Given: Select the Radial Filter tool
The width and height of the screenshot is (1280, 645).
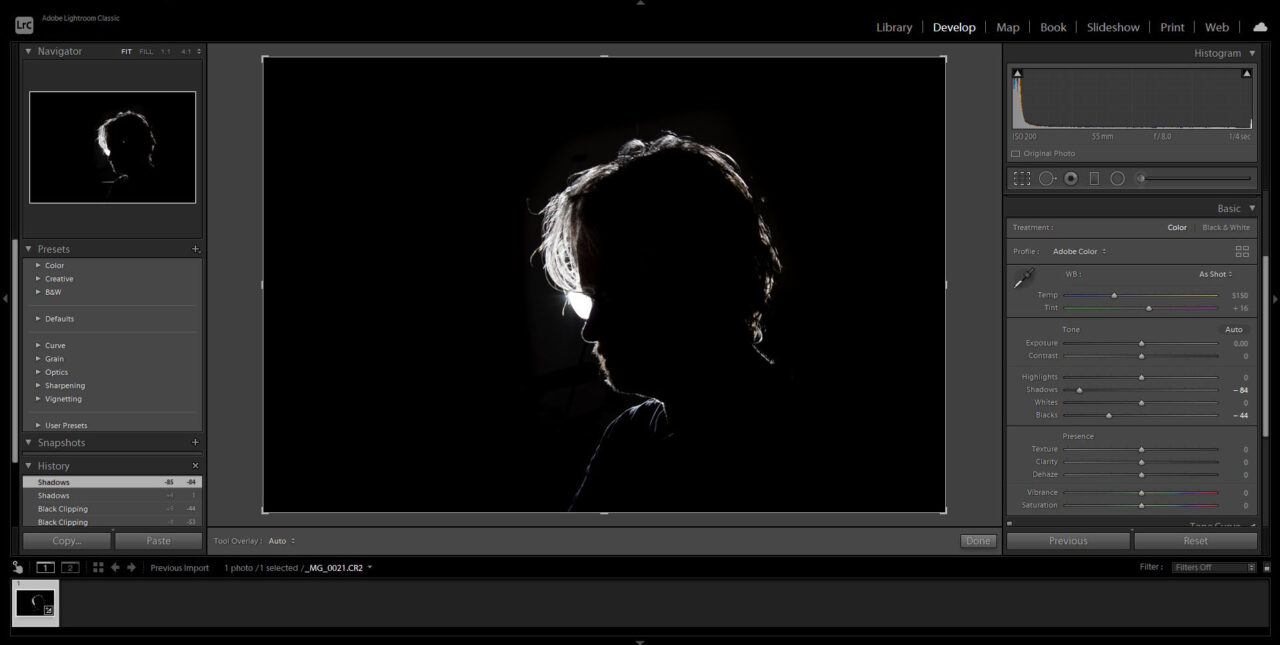Looking at the screenshot, I should coord(1117,179).
